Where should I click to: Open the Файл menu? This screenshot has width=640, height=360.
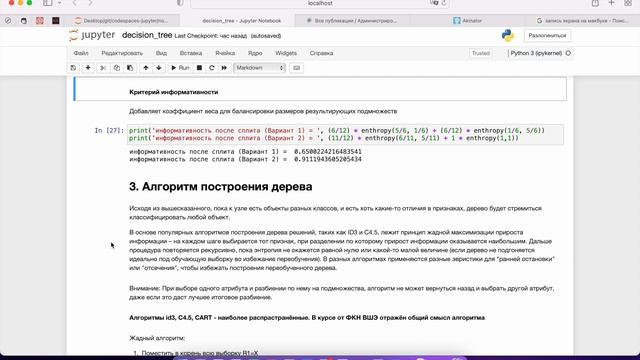pos(81,53)
